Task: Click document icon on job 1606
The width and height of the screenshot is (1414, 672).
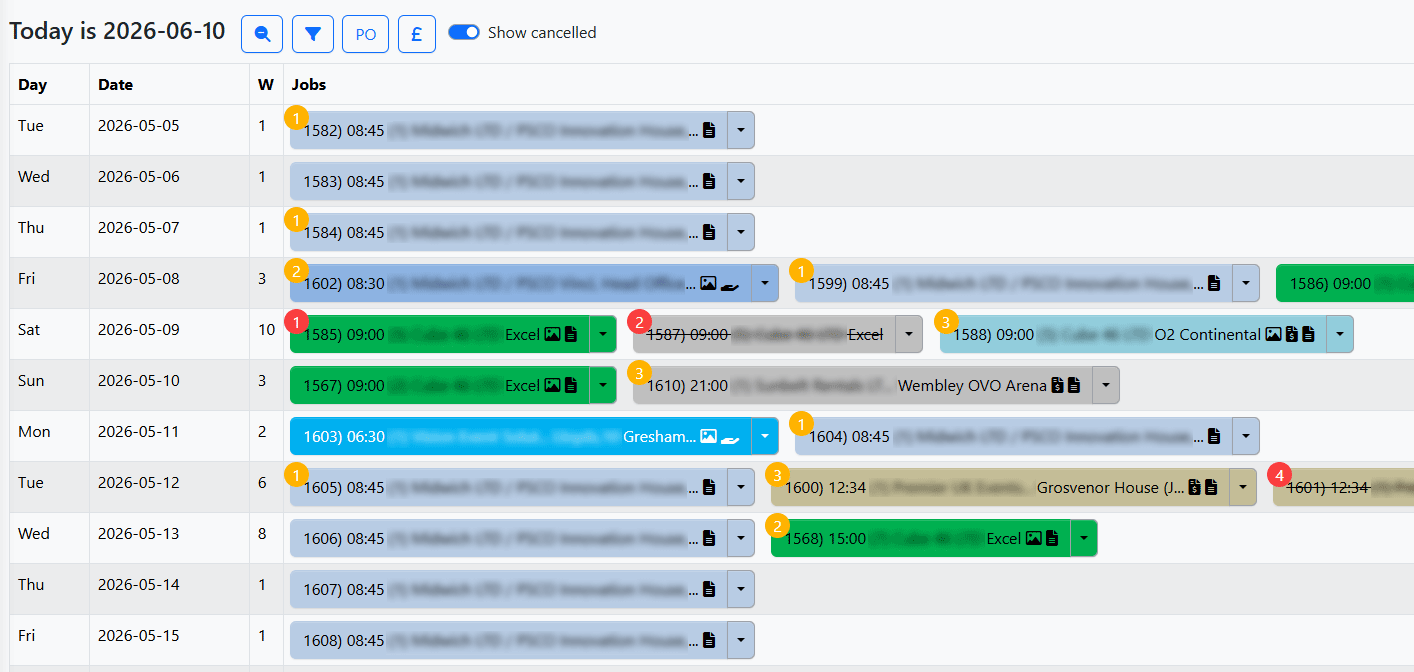Action: [x=709, y=538]
